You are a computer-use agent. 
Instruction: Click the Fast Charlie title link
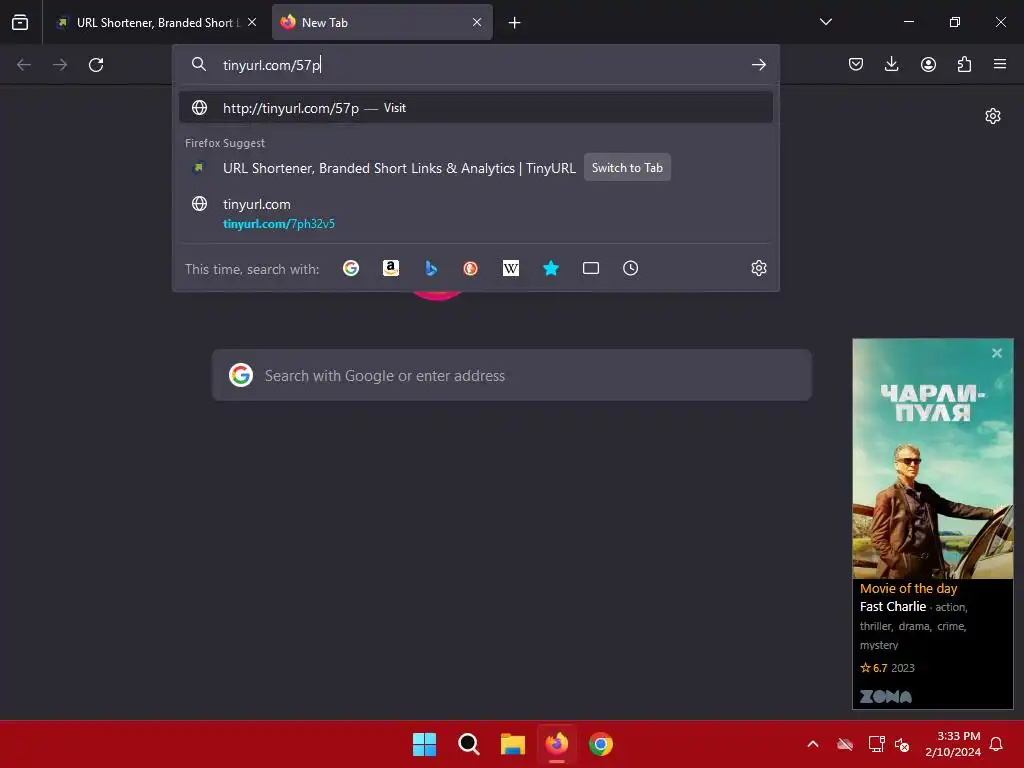893,607
